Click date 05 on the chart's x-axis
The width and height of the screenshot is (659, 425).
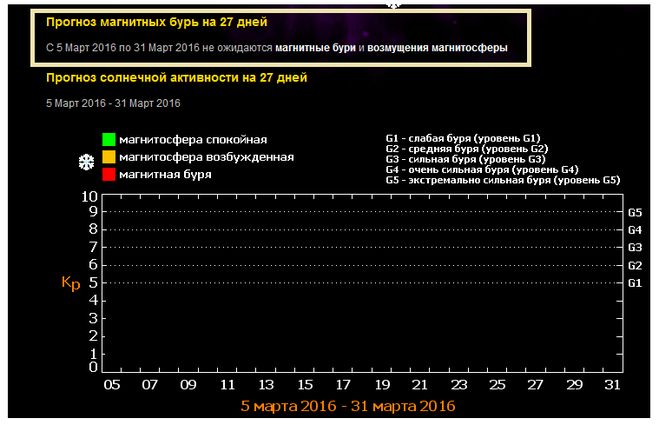[112, 385]
